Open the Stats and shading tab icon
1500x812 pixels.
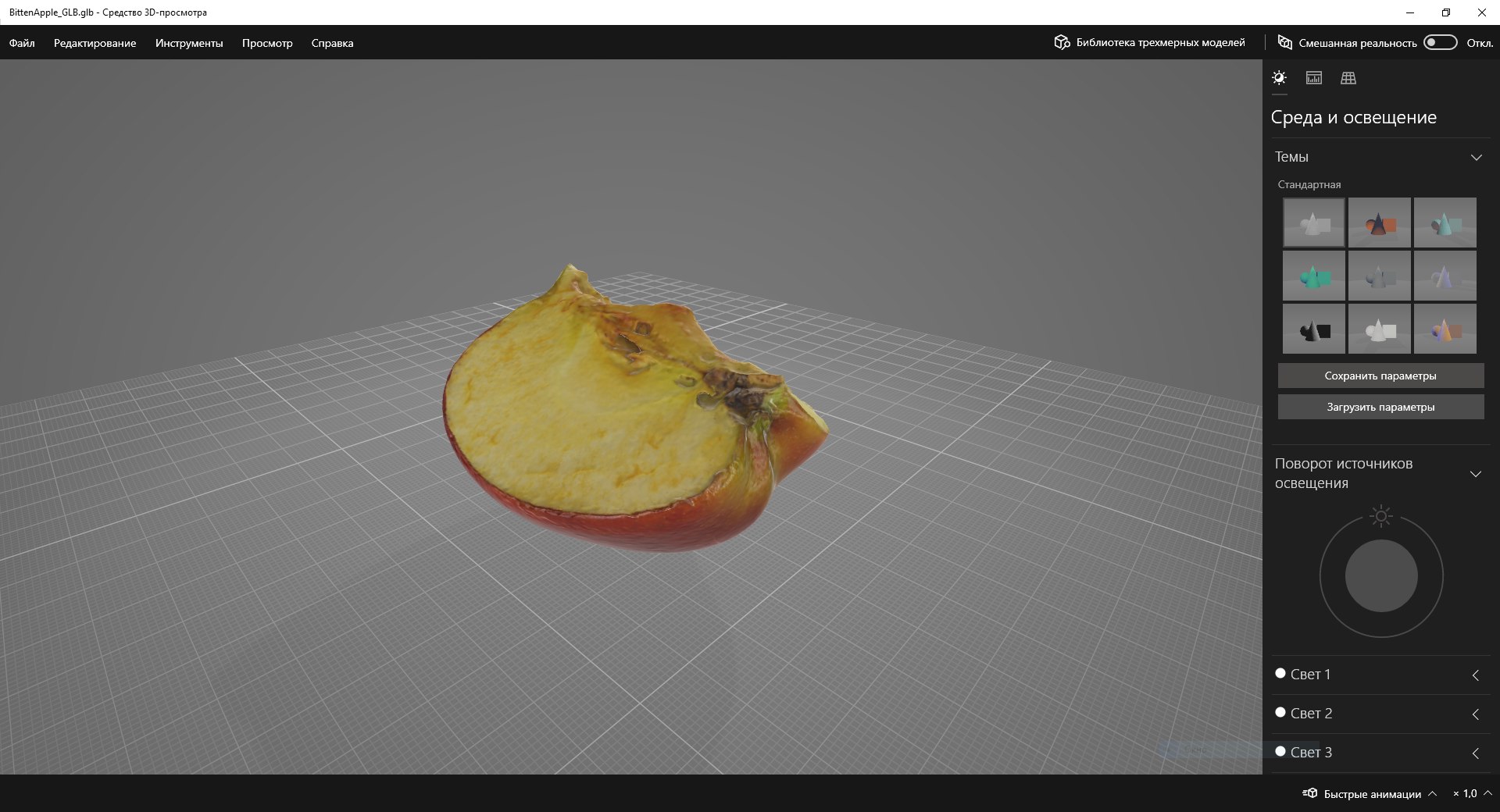[x=1314, y=77]
